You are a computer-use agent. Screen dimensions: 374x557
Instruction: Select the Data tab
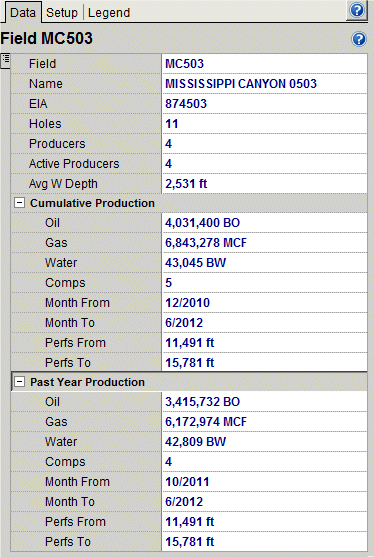(x=23, y=13)
